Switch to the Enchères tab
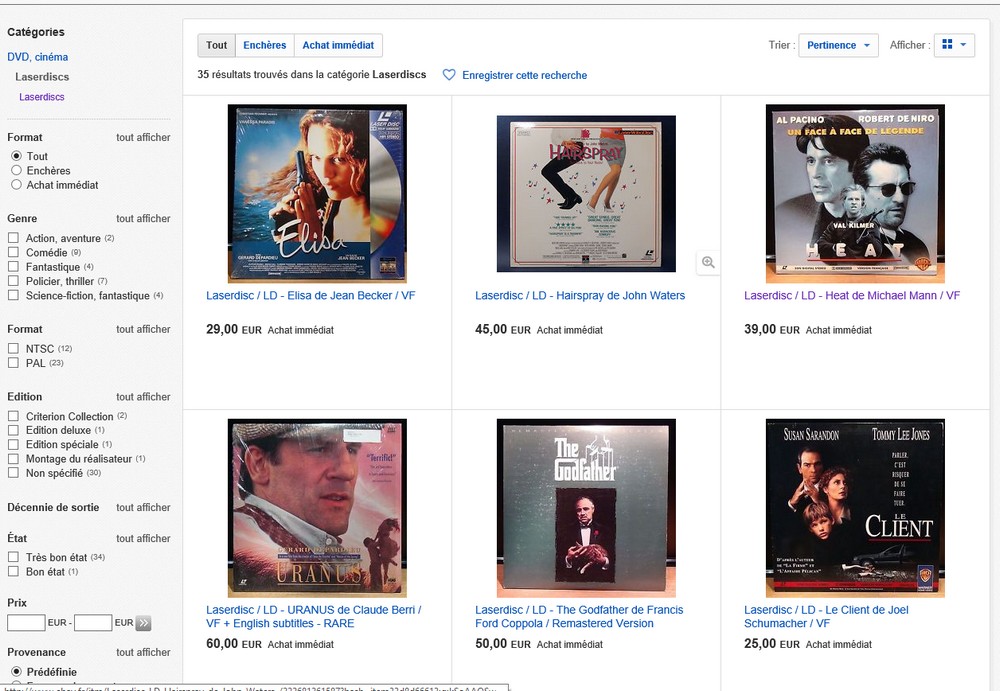Image resolution: width=1000 pixels, height=691 pixels. click(x=265, y=45)
